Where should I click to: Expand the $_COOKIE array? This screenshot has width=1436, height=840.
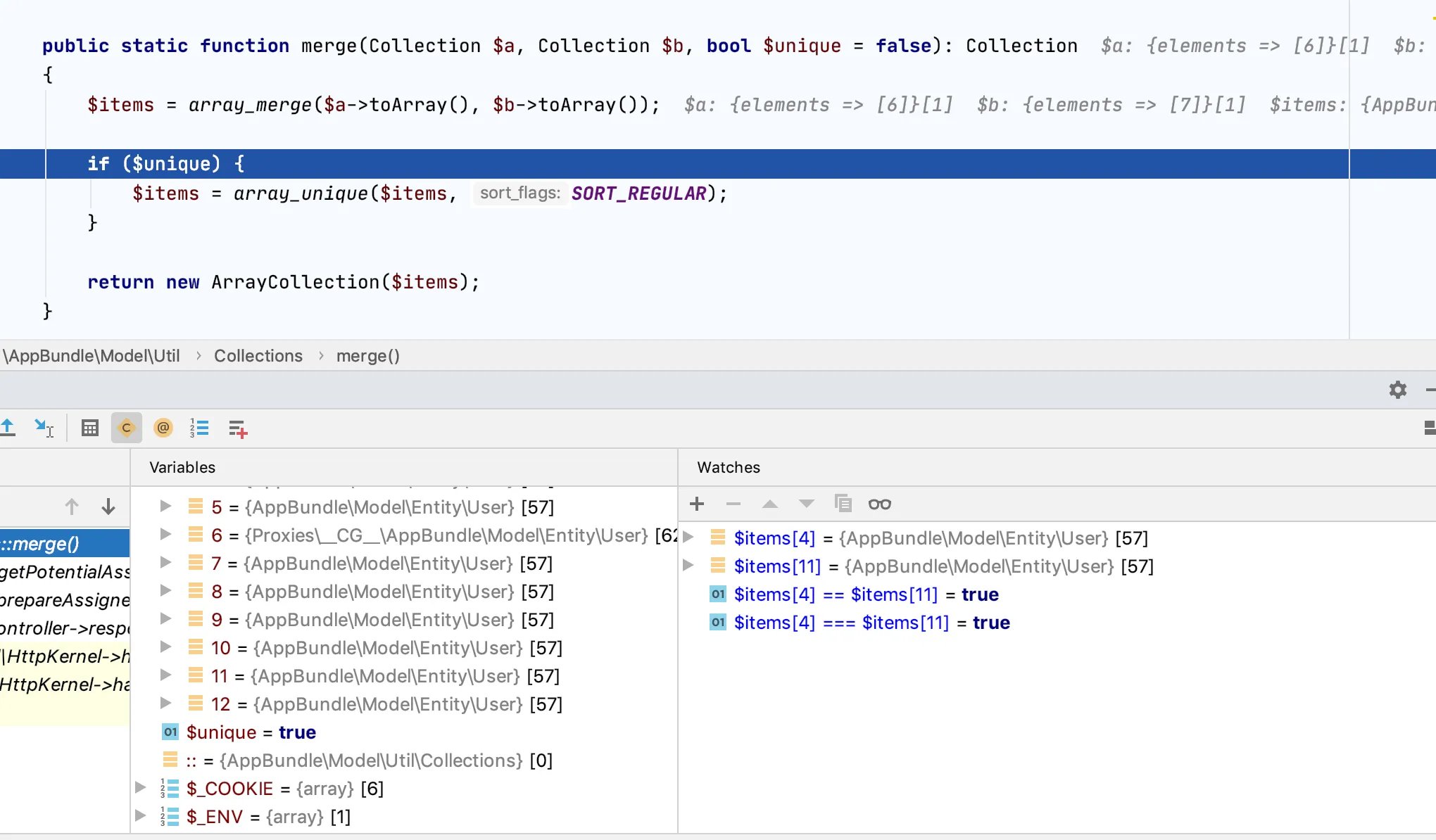(x=140, y=788)
